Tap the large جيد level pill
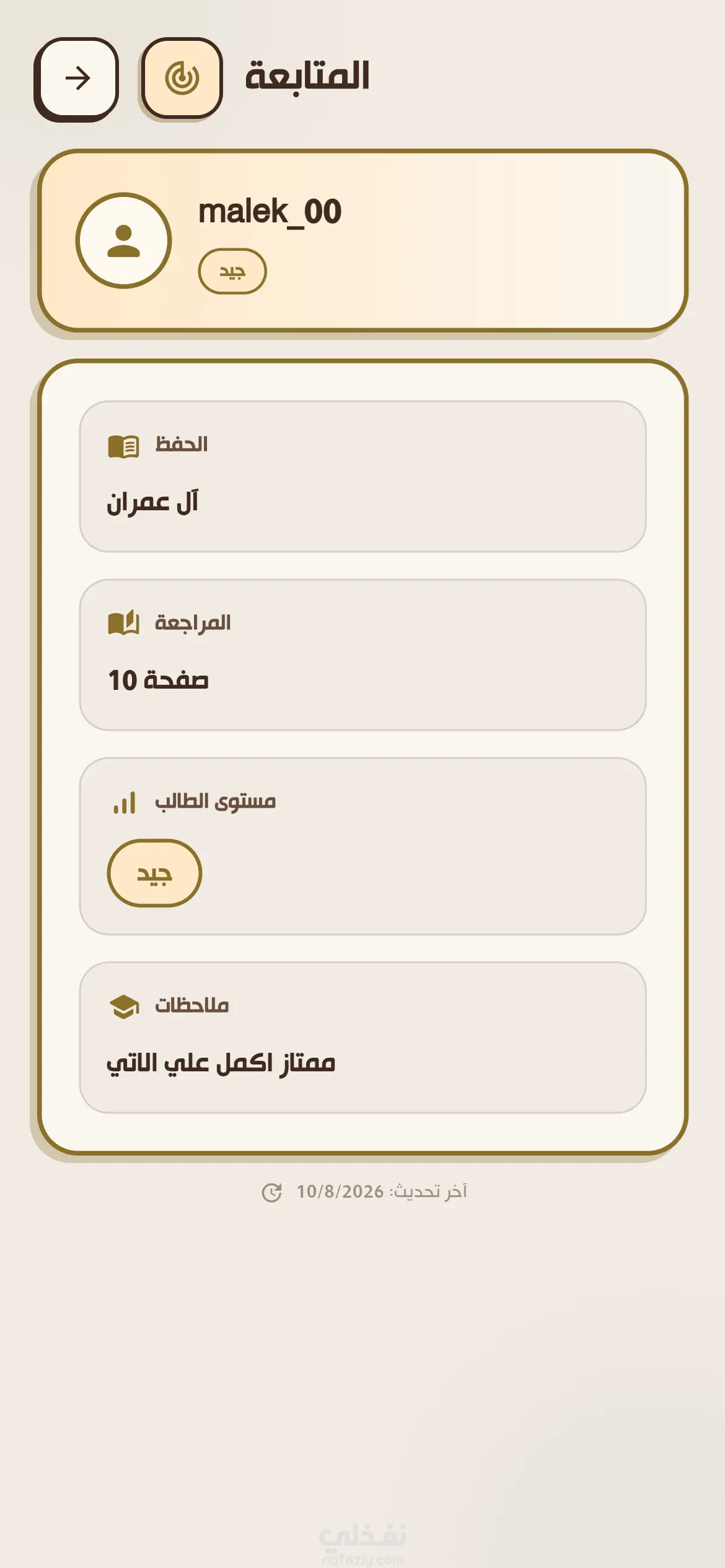The height and width of the screenshot is (1568, 725). tap(154, 873)
